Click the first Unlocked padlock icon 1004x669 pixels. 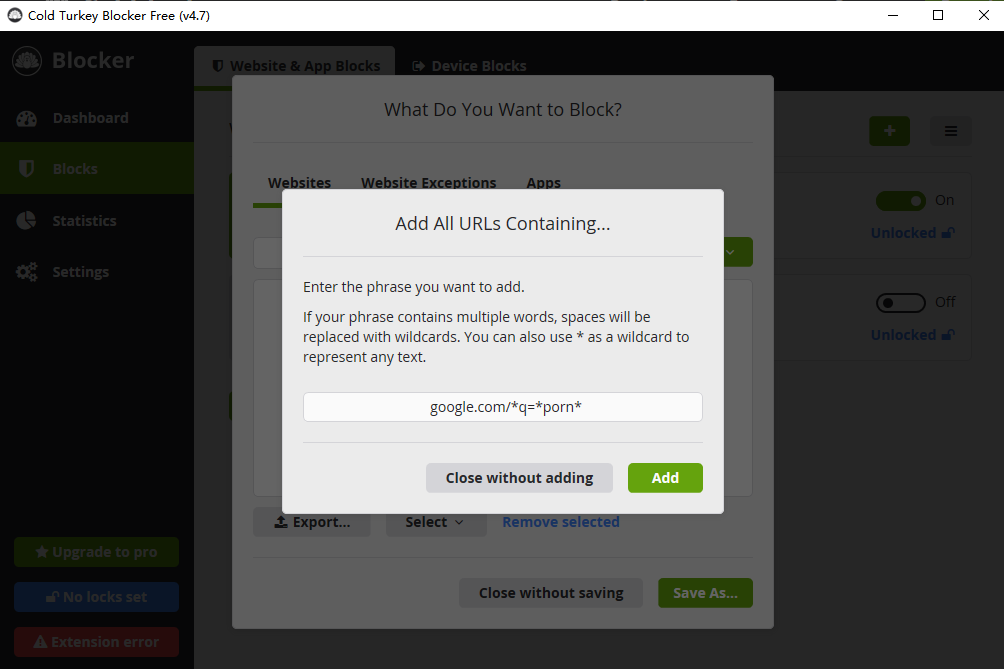point(948,233)
